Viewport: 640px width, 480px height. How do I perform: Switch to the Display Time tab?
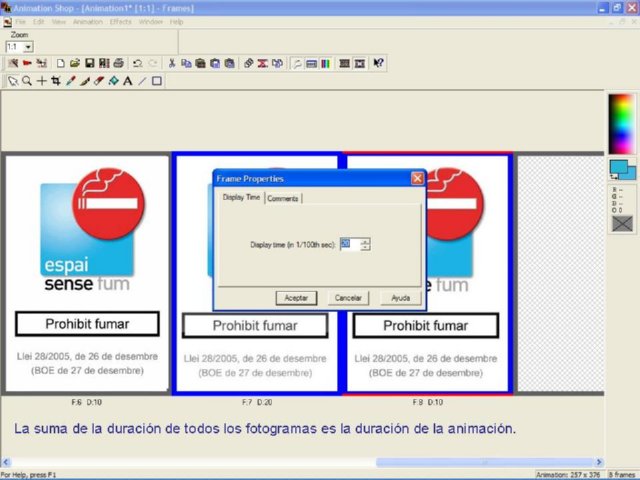click(241, 197)
